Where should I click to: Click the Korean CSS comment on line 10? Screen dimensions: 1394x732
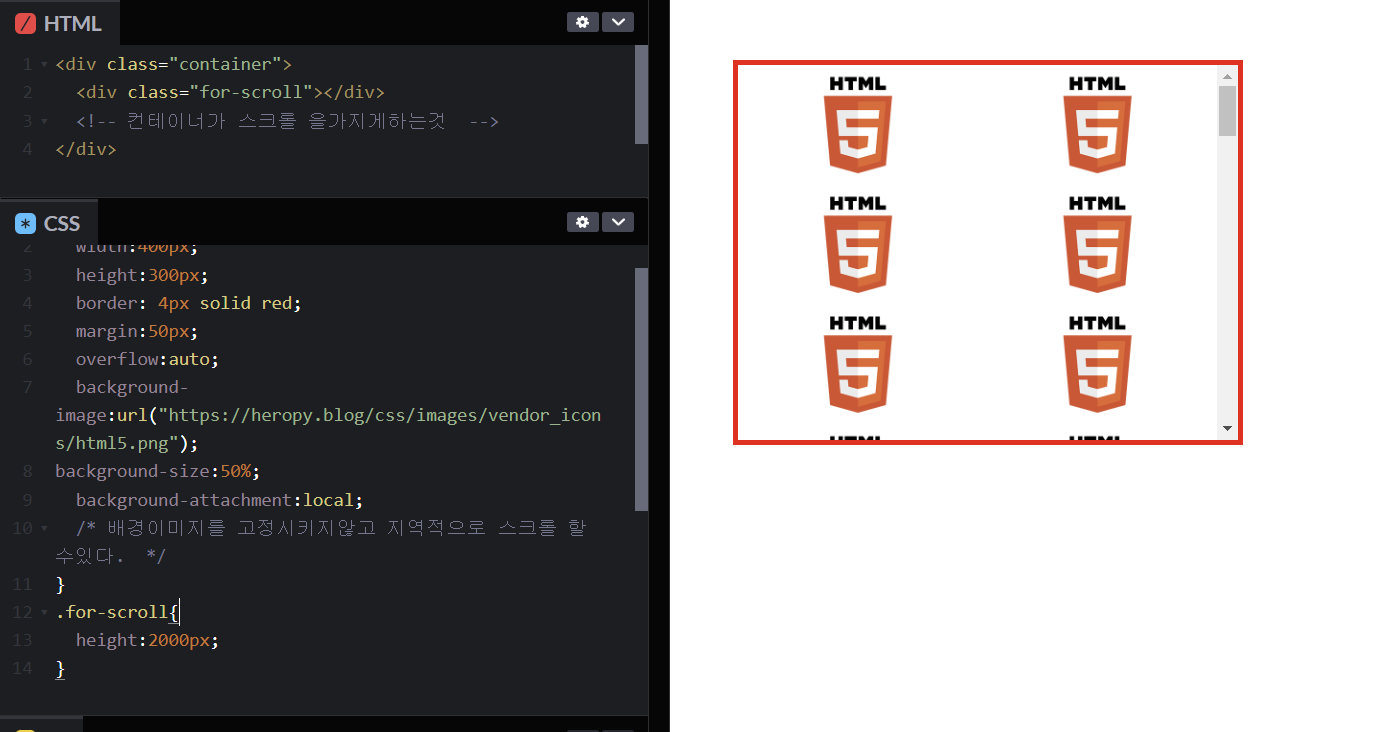click(x=320, y=541)
